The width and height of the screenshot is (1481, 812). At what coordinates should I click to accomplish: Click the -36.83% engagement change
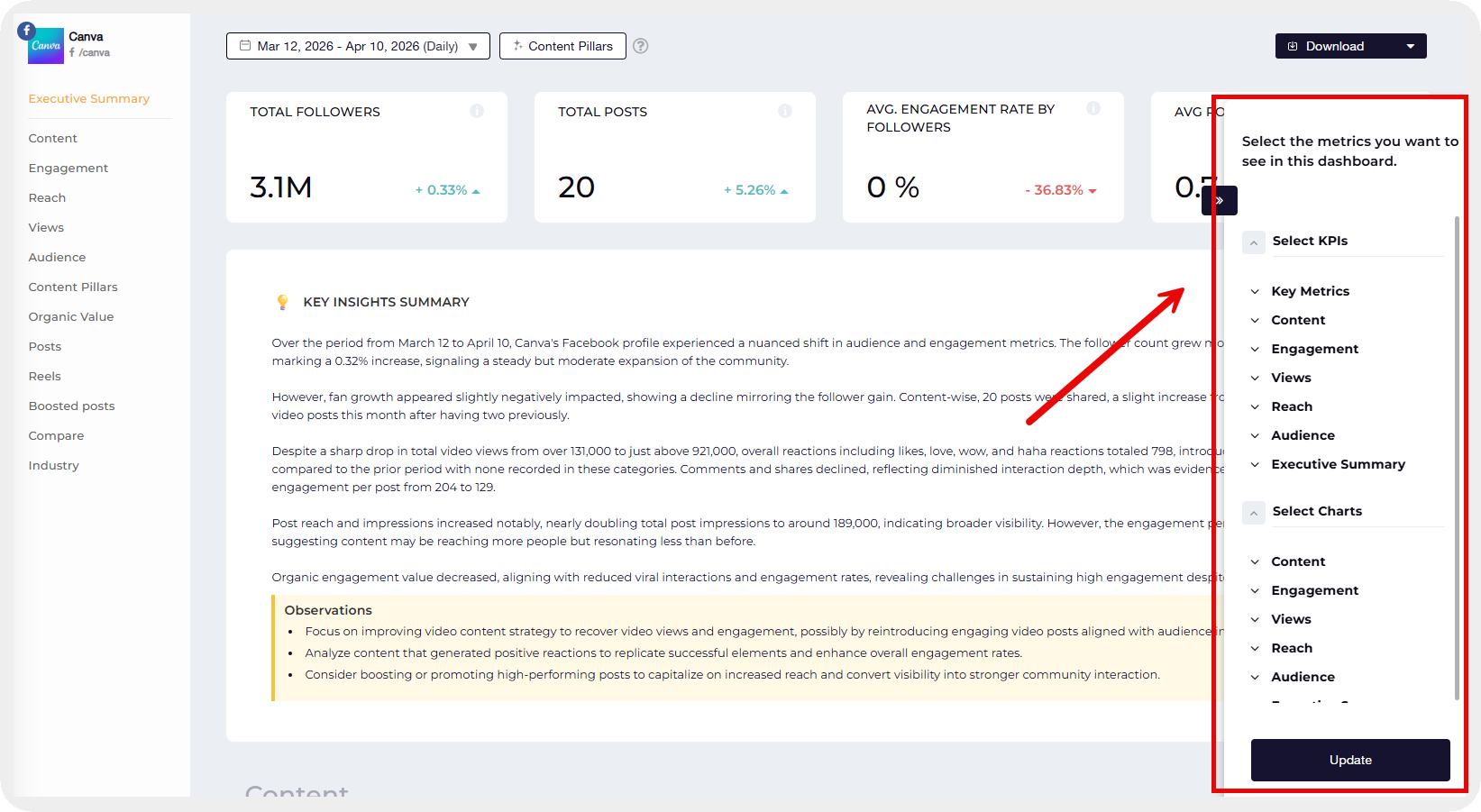[x=1061, y=190]
